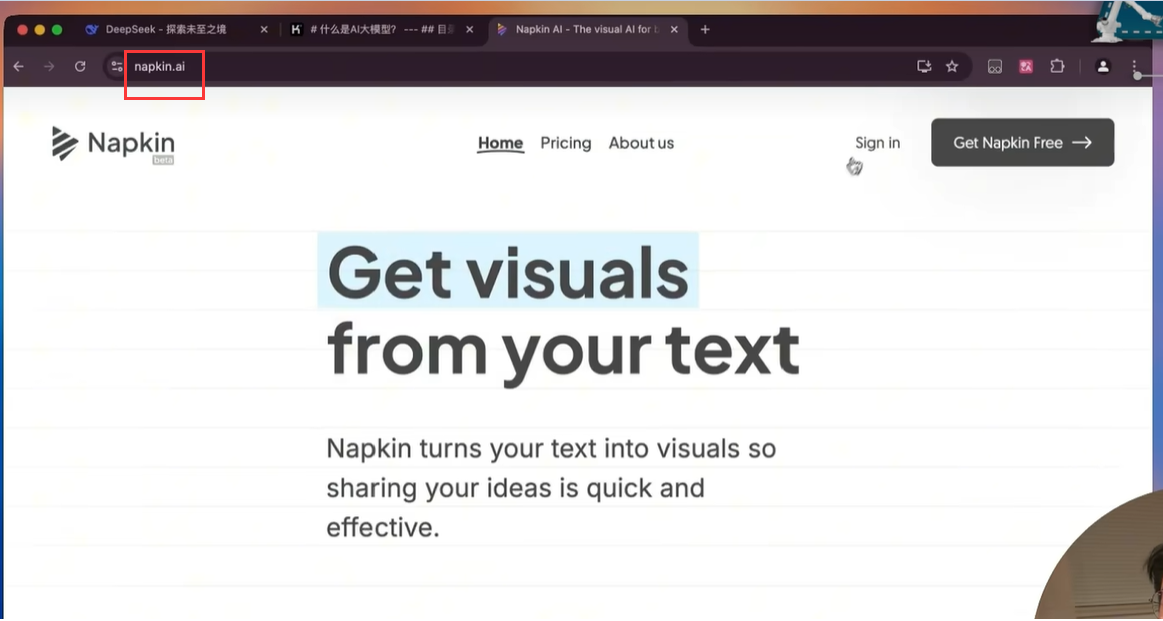Image resolution: width=1163 pixels, height=621 pixels.
Task: Click the browser back arrow
Action: click(19, 67)
